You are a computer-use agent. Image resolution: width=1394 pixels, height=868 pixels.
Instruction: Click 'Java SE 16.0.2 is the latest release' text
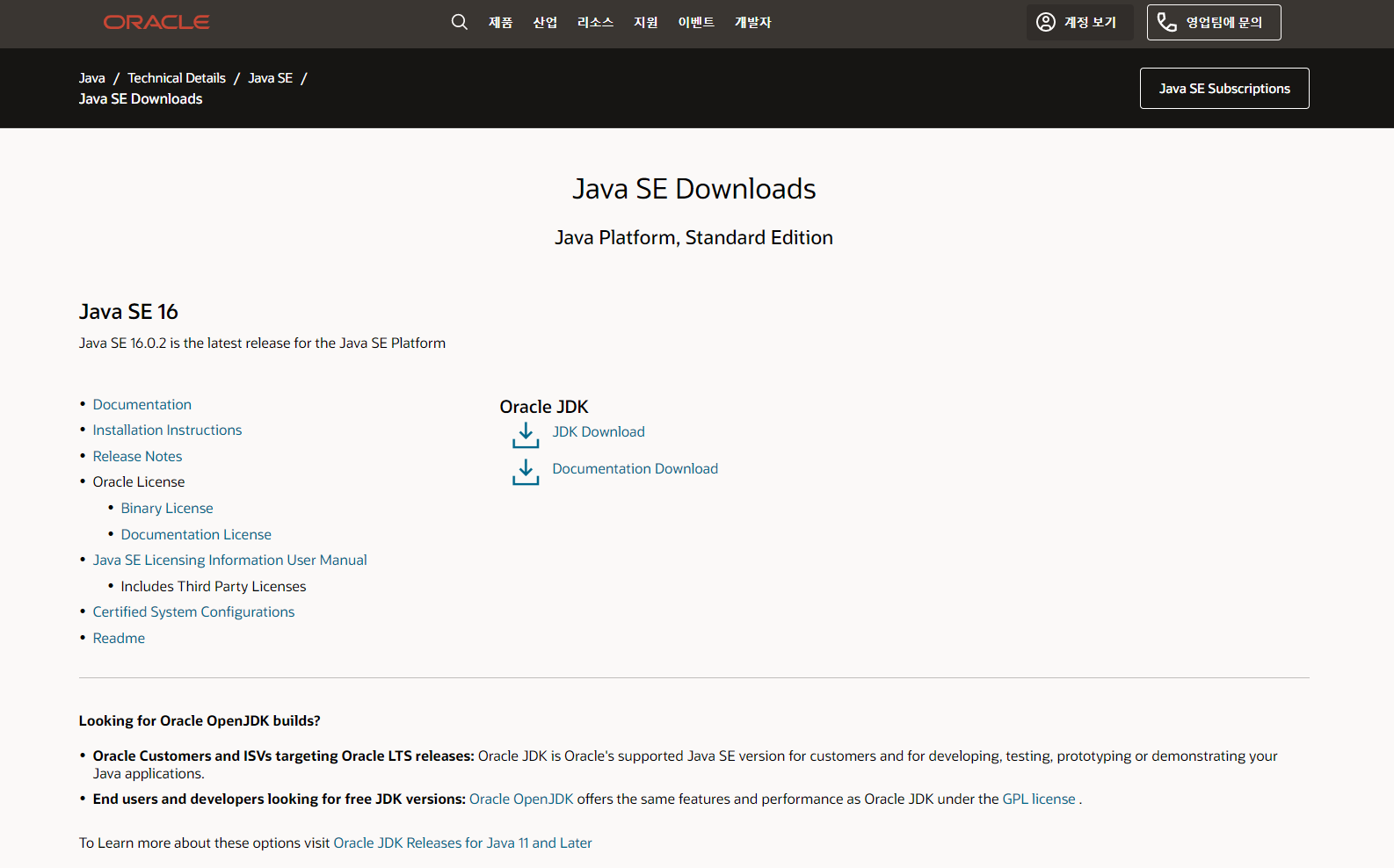pyautogui.click(x=262, y=343)
